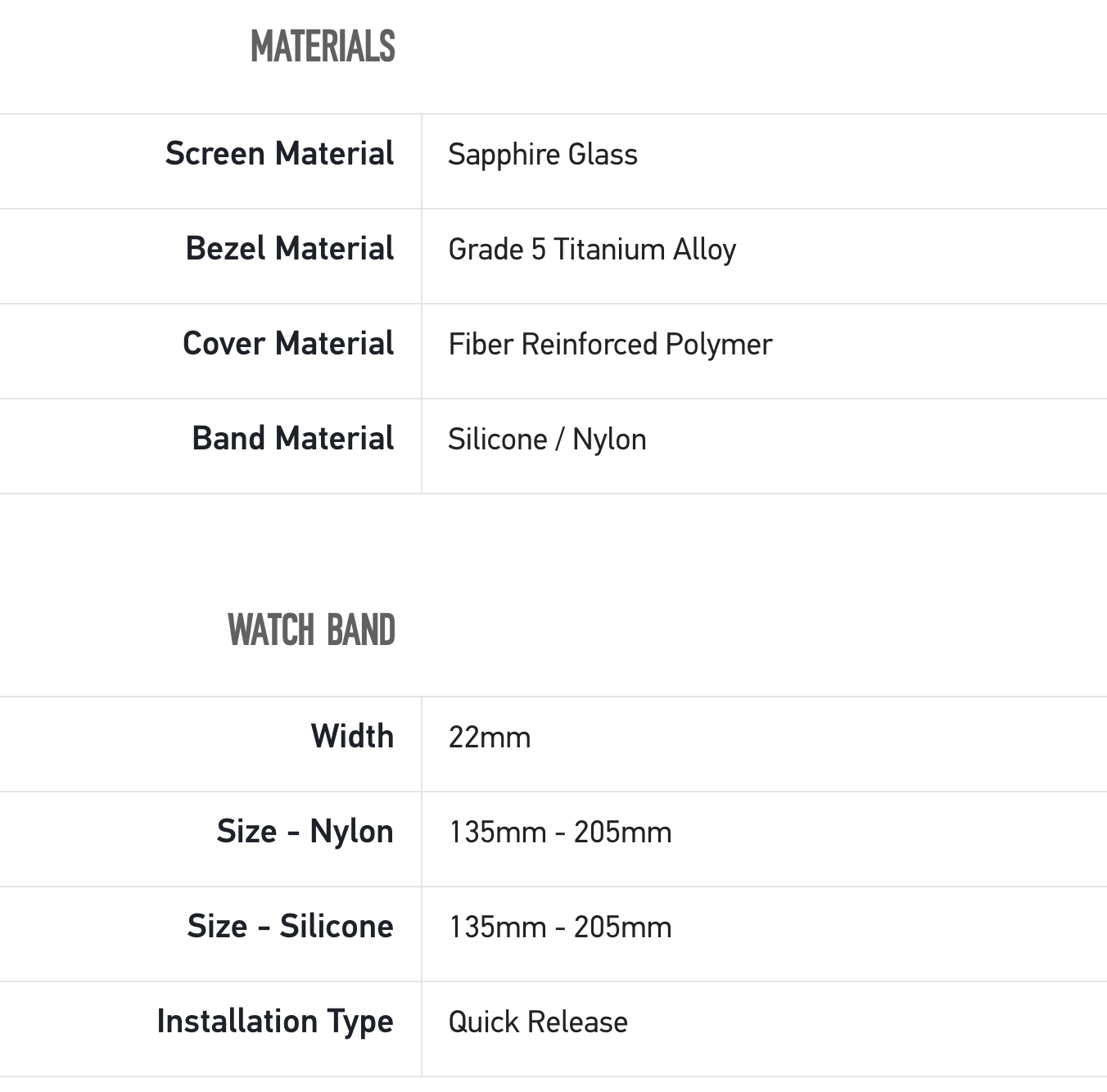Click the Size - Silicone label
The image size is (1107, 1092).
coord(290,927)
